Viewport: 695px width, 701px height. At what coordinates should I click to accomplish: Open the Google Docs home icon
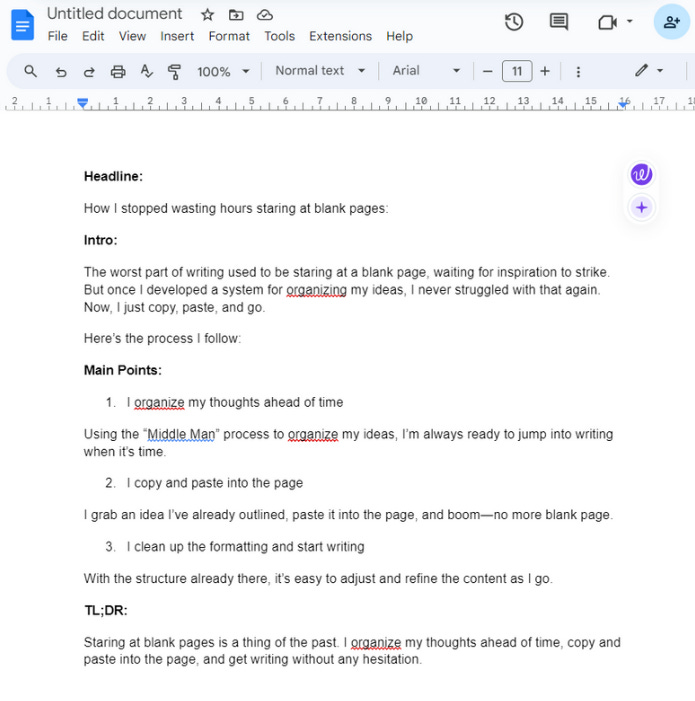click(22, 25)
